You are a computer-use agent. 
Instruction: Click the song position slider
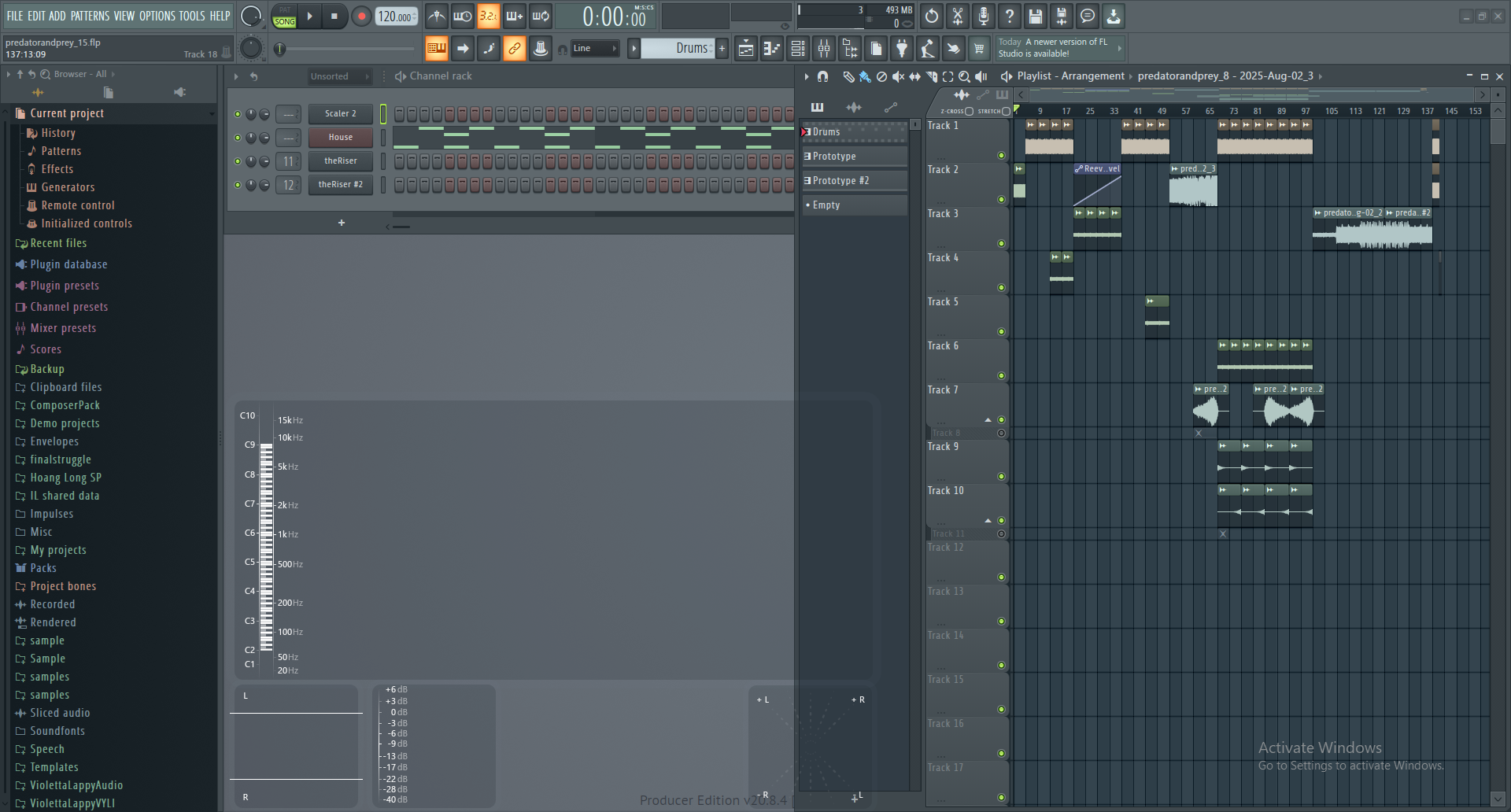point(346,50)
